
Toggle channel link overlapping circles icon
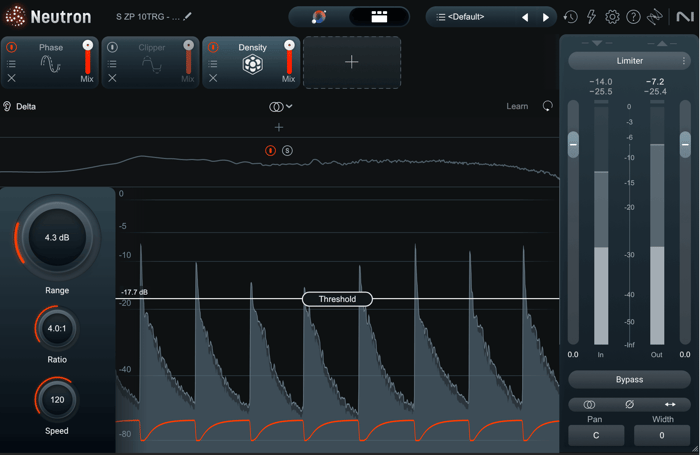click(589, 405)
